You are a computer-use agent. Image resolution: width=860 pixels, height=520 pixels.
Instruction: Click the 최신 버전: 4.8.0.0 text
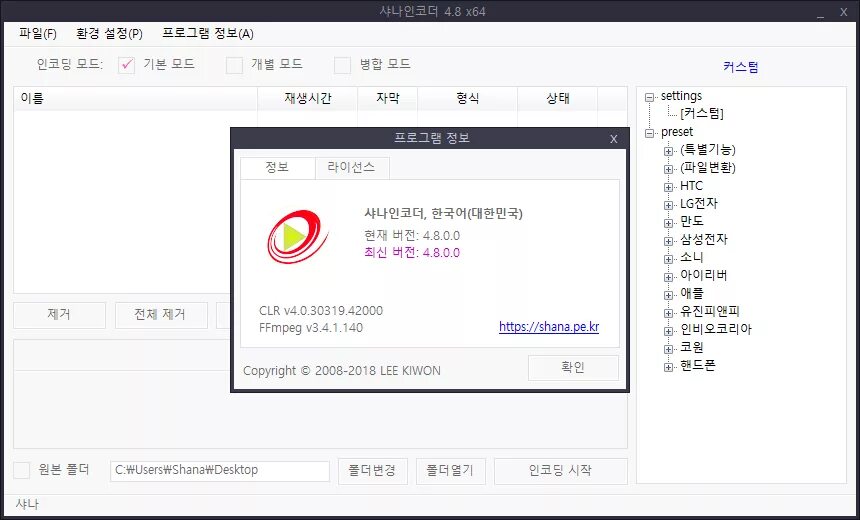(x=412, y=253)
